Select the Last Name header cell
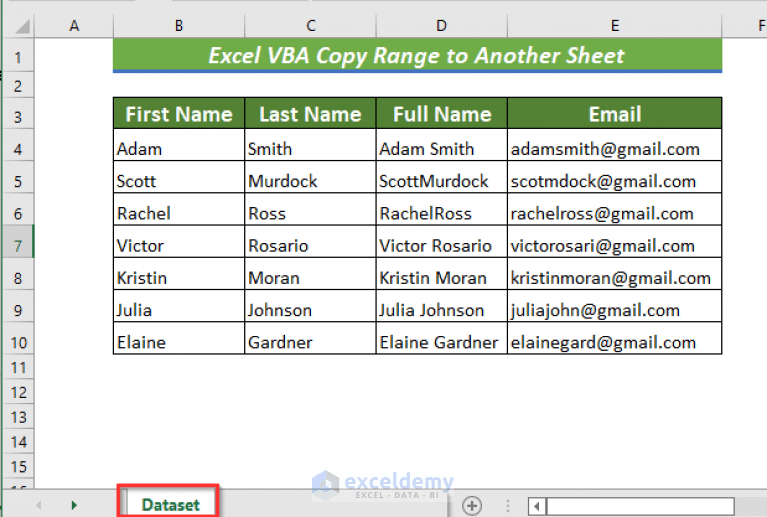Viewport: 767px width, 517px height. coord(310,113)
